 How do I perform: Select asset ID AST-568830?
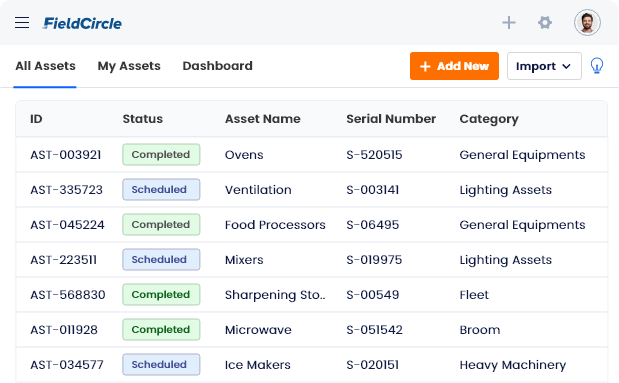click(x=68, y=295)
